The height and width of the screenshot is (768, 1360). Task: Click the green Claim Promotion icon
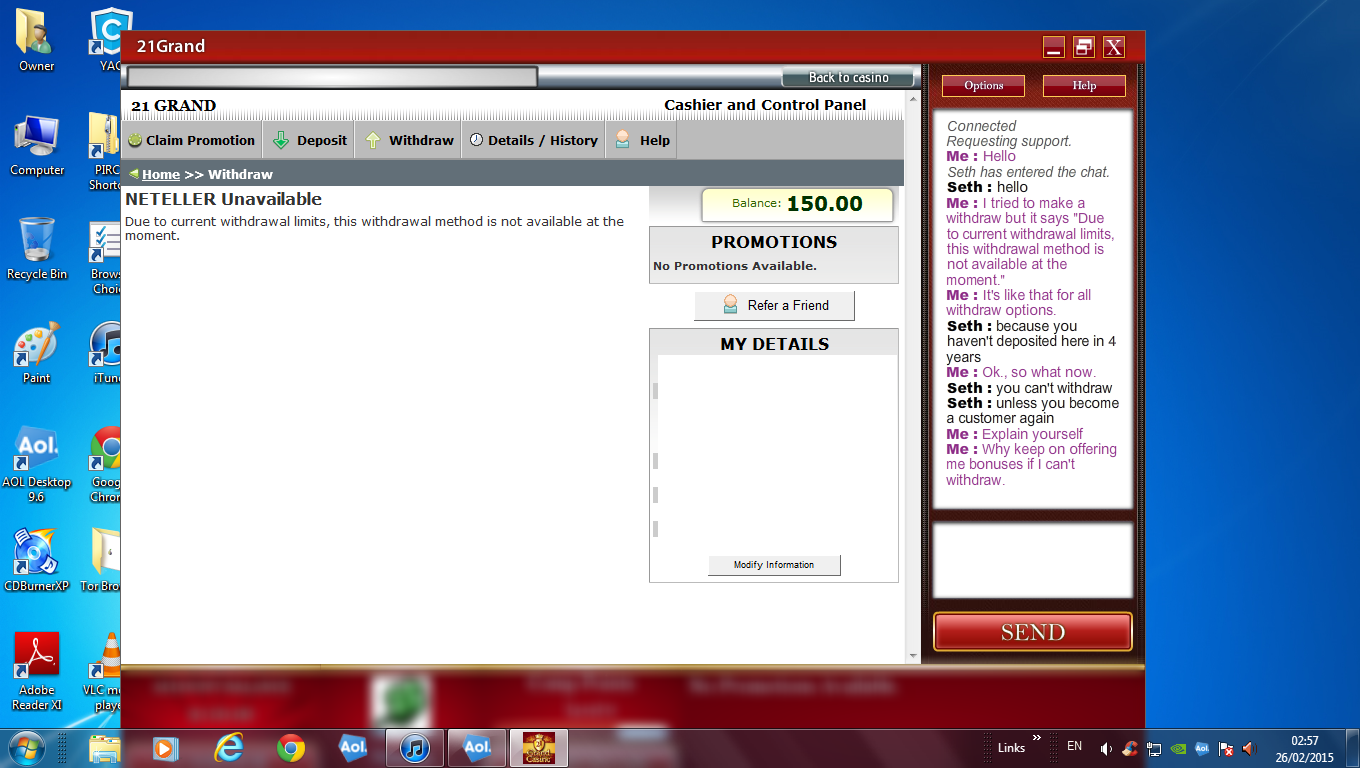(x=135, y=140)
